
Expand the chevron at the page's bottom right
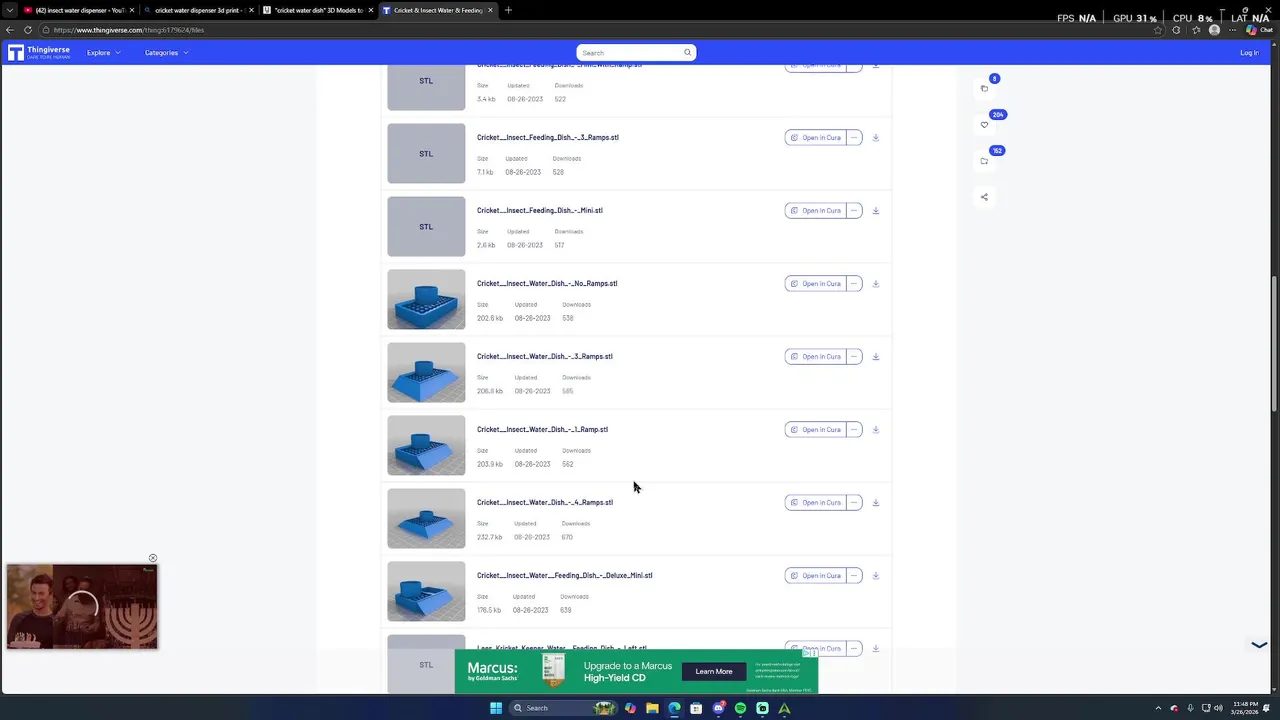coord(1259,645)
